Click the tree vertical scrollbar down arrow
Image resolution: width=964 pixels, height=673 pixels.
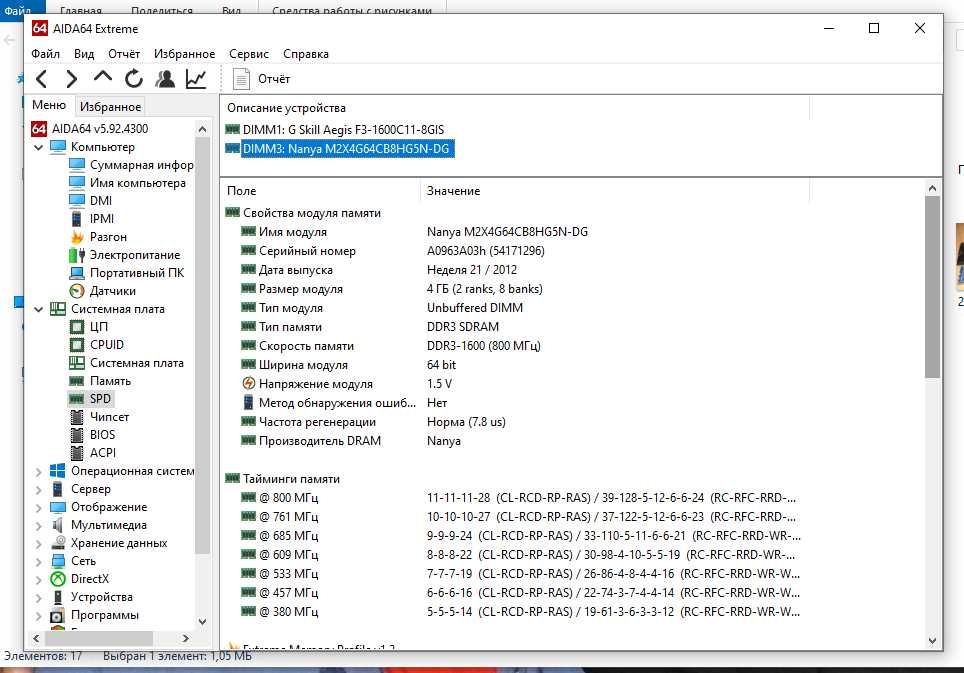point(202,622)
